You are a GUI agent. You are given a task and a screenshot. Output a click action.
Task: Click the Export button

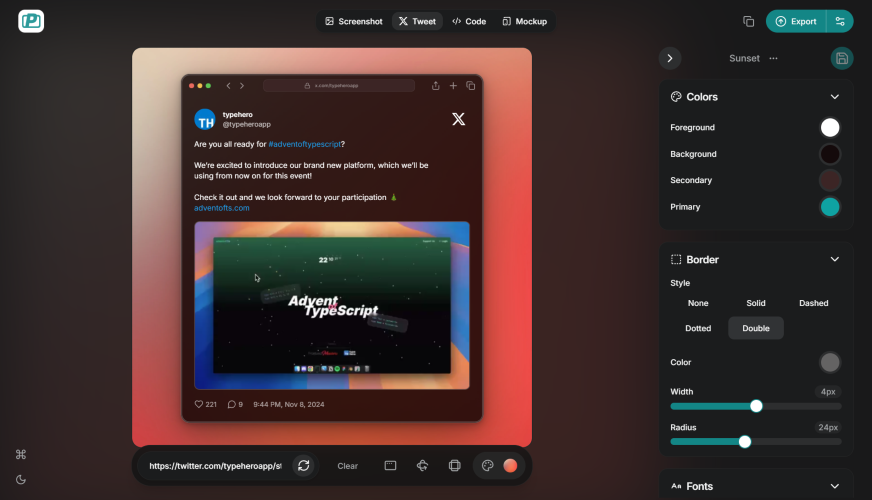tap(796, 21)
